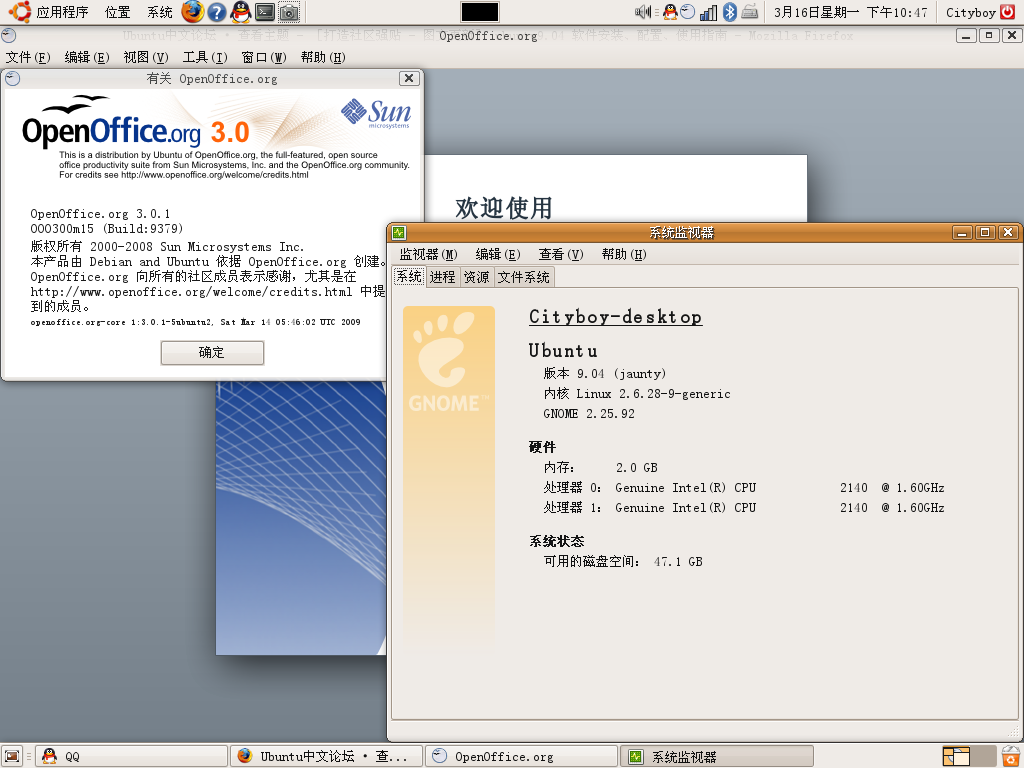
Task: Click the show desktop icon in the bottom panel
Action: [12, 756]
